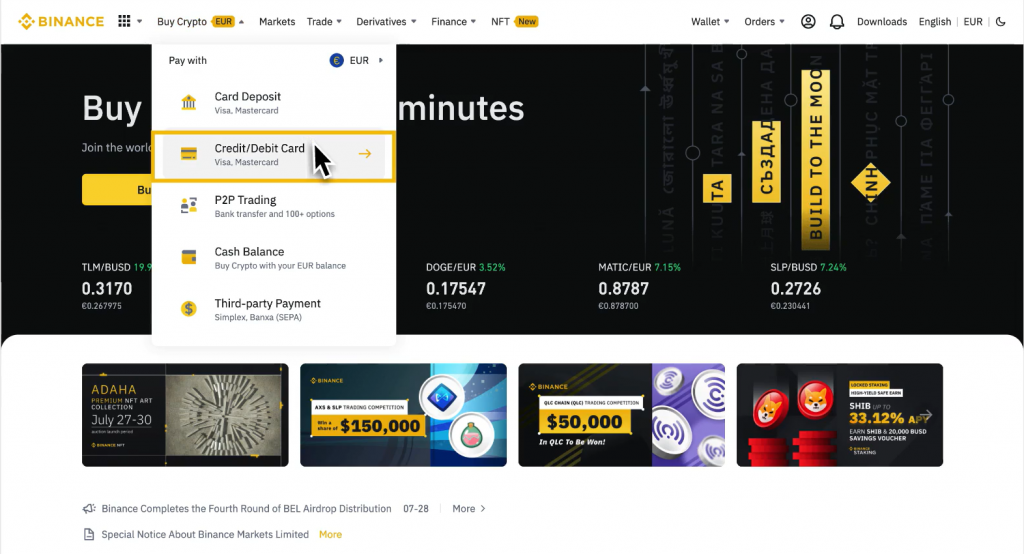Click the P2P Trading icon
This screenshot has width=1024, height=554.
189,206
